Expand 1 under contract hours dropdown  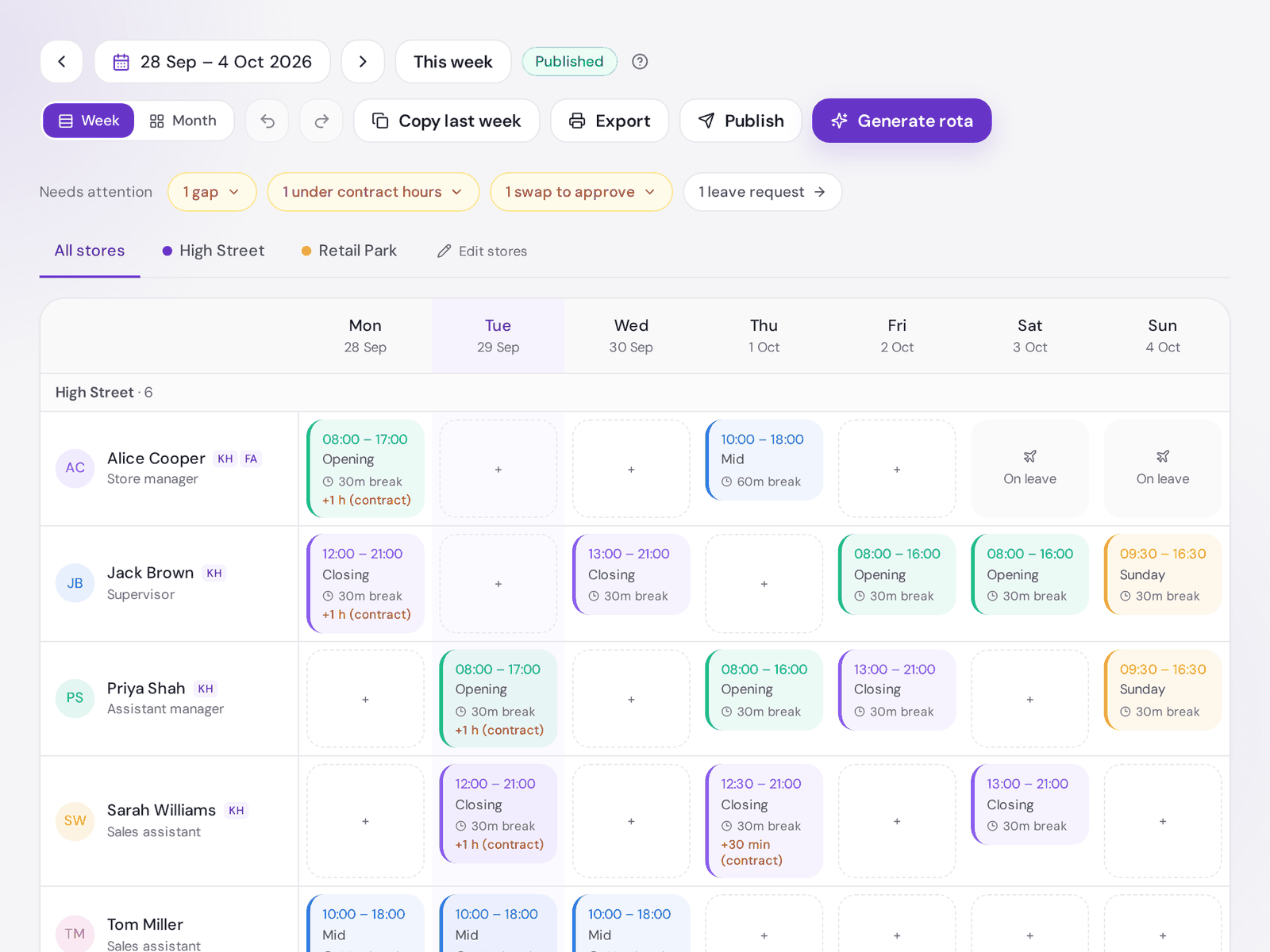pos(373,192)
